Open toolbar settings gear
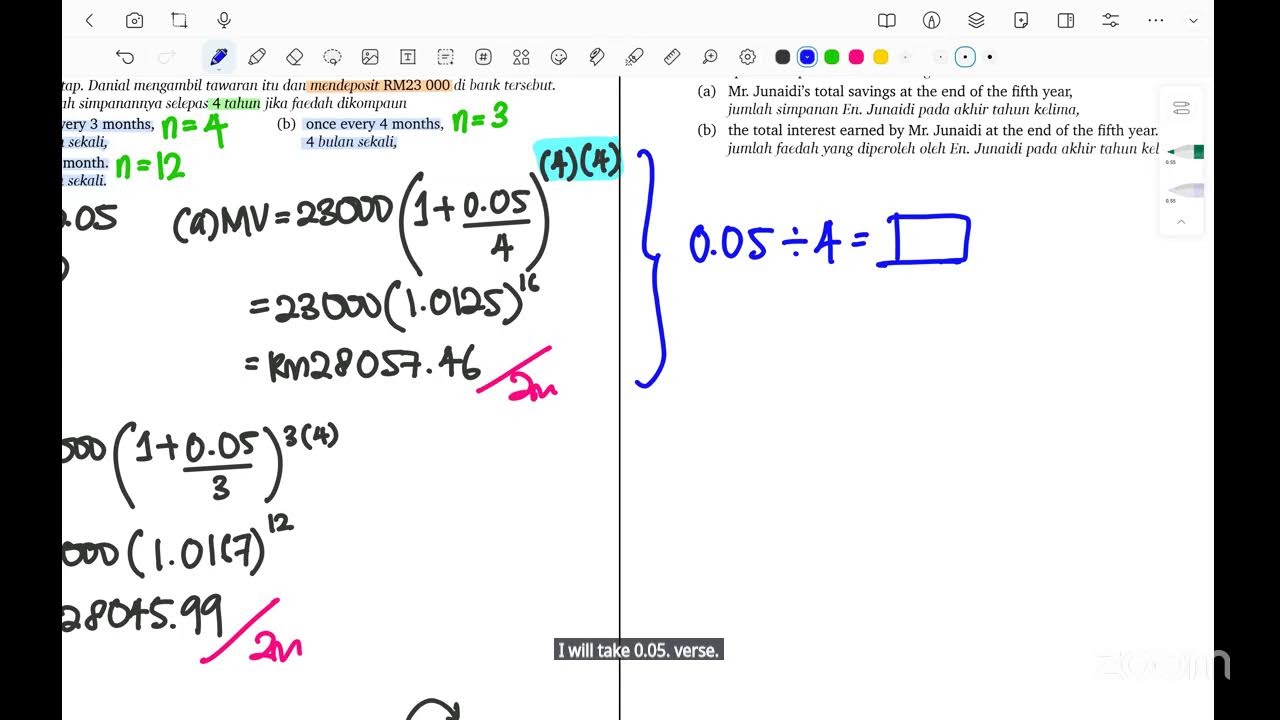Screen dimensions: 1280x720 click(x=747, y=57)
